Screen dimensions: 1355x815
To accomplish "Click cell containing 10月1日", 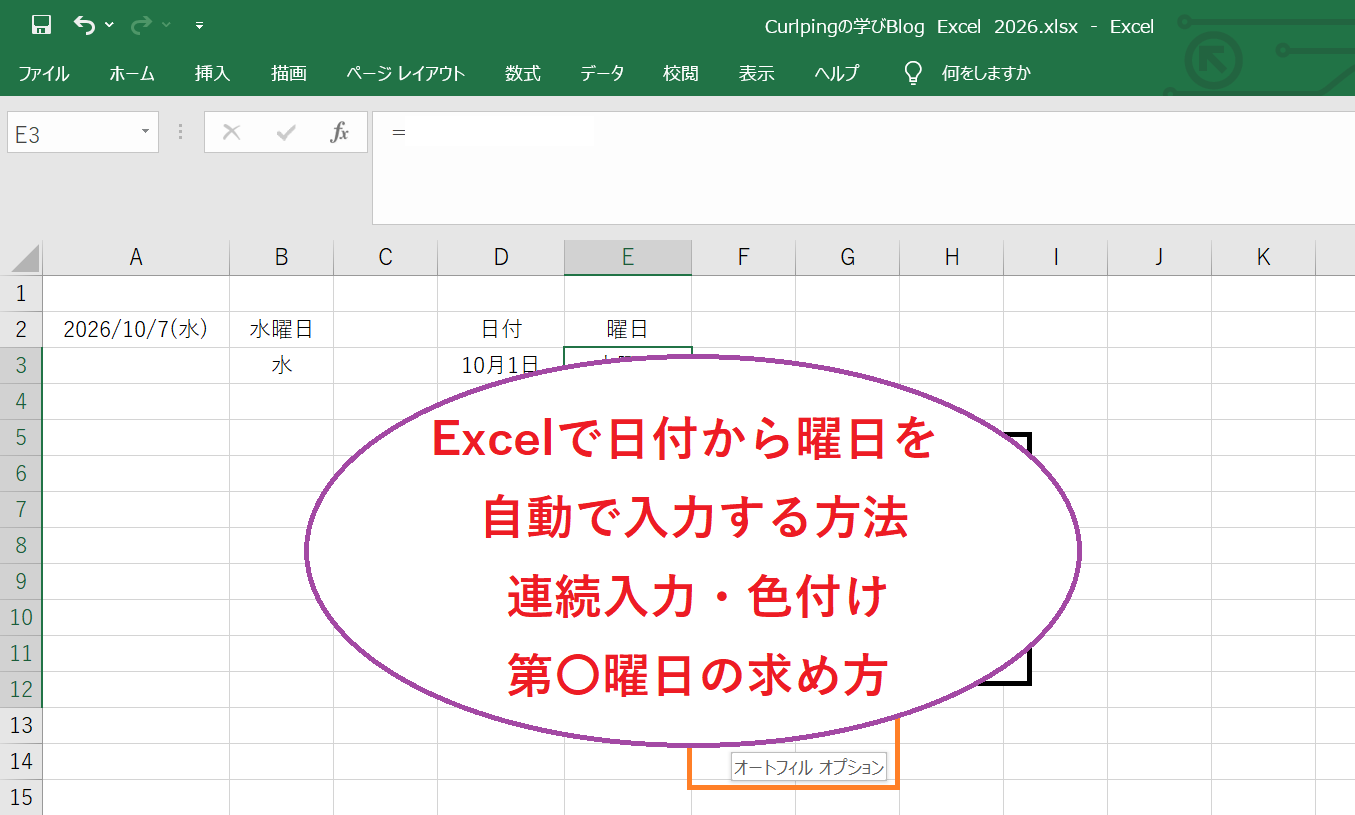I will (501, 365).
